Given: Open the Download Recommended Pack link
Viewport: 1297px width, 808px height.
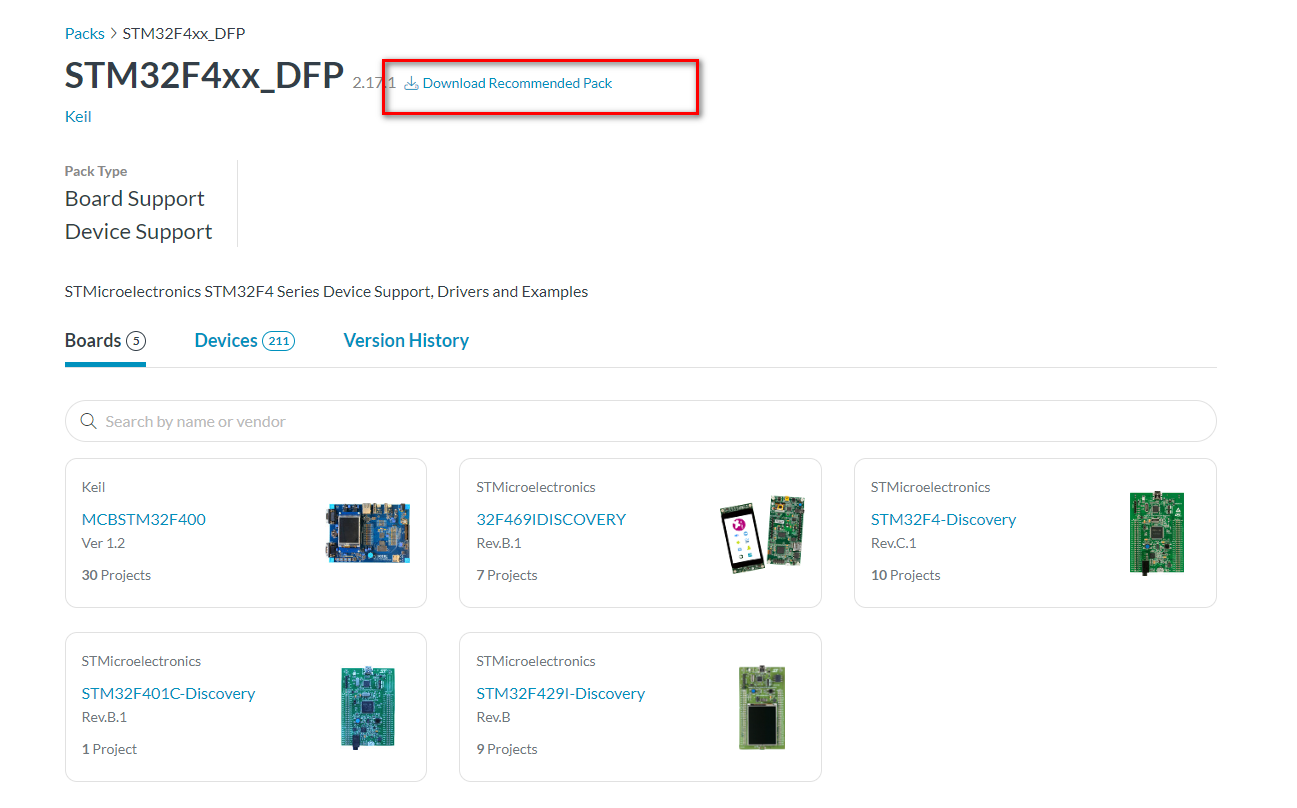Looking at the screenshot, I should (517, 83).
